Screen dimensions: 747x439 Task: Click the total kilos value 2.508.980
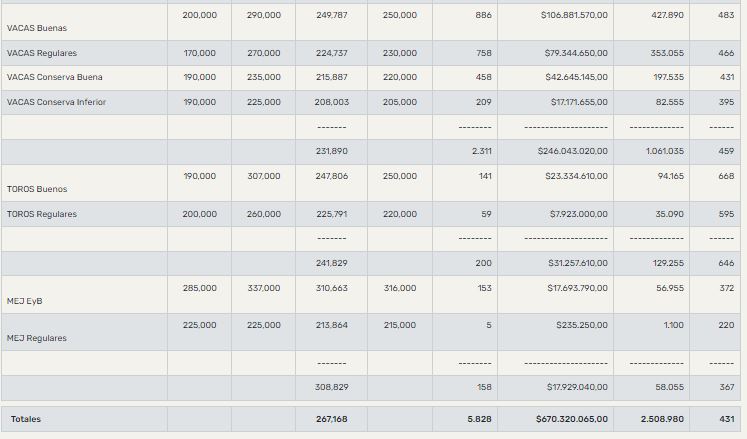click(x=663, y=419)
